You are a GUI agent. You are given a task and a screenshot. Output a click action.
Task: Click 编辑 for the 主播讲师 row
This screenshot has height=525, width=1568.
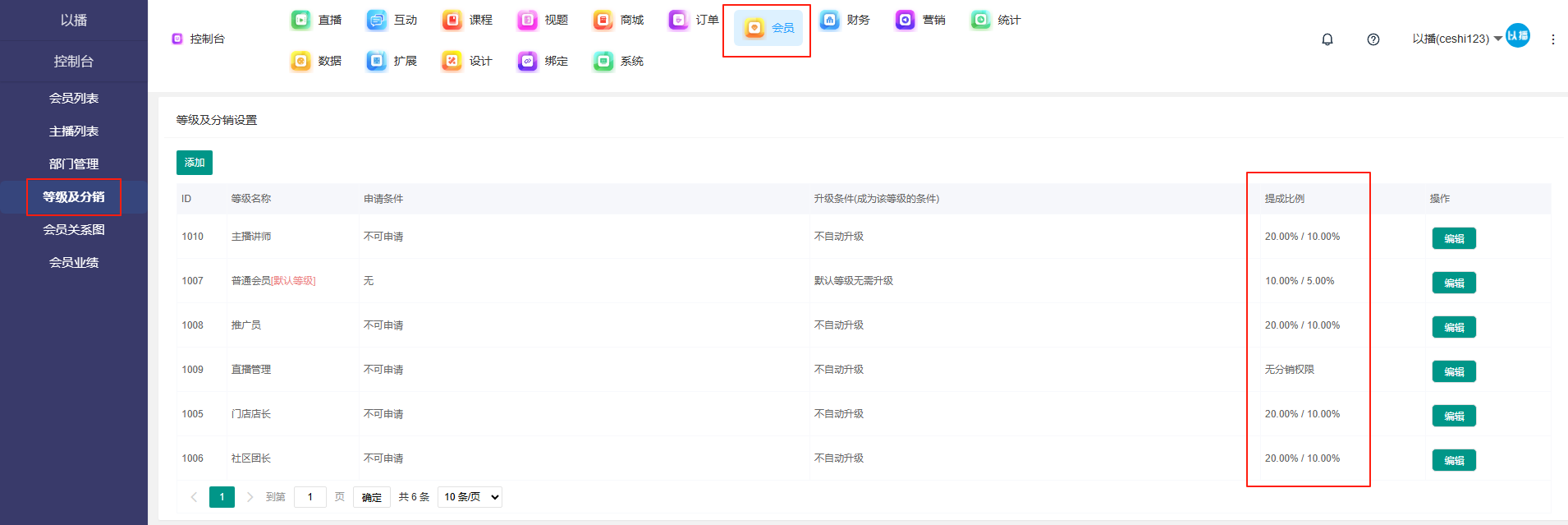[x=1454, y=238]
